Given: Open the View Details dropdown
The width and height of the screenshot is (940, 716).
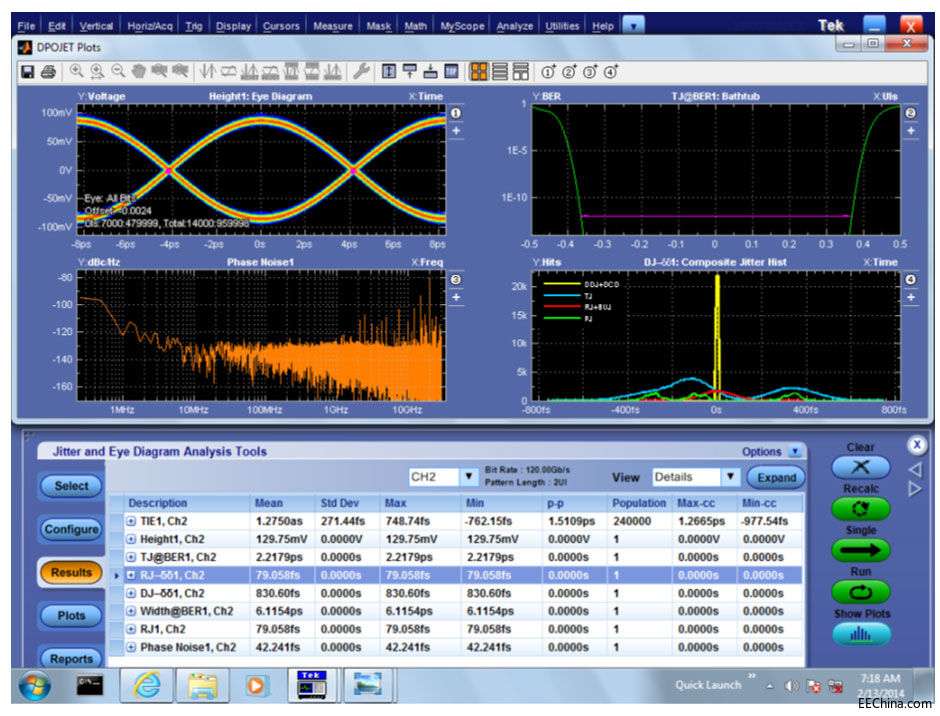Looking at the screenshot, I should tap(730, 477).
